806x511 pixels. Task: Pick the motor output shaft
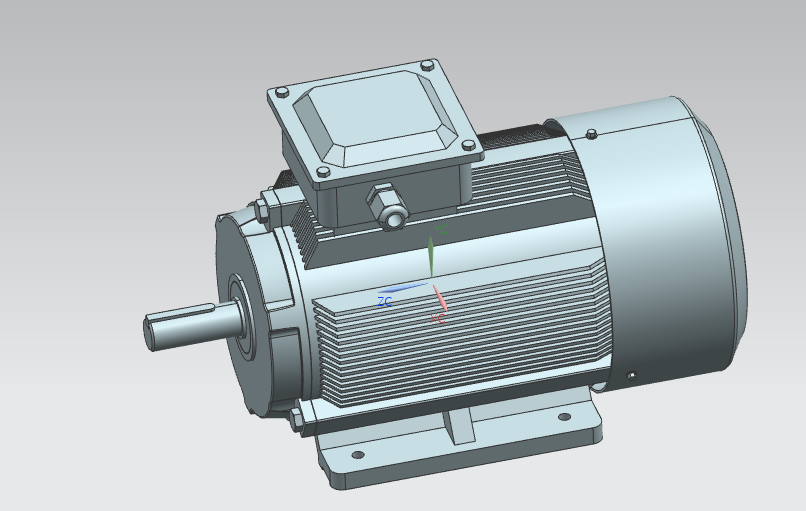point(192,325)
